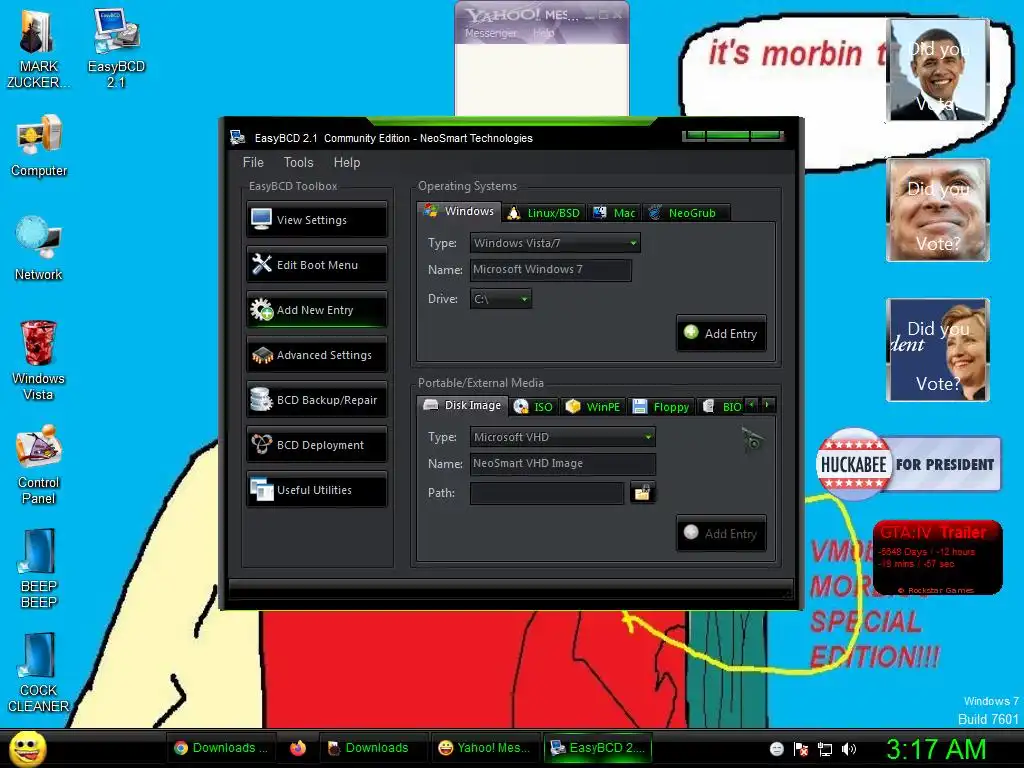The height and width of the screenshot is (768, 1024).
Task: Click the volume speaker tray icon
Action: click(849, 749)
